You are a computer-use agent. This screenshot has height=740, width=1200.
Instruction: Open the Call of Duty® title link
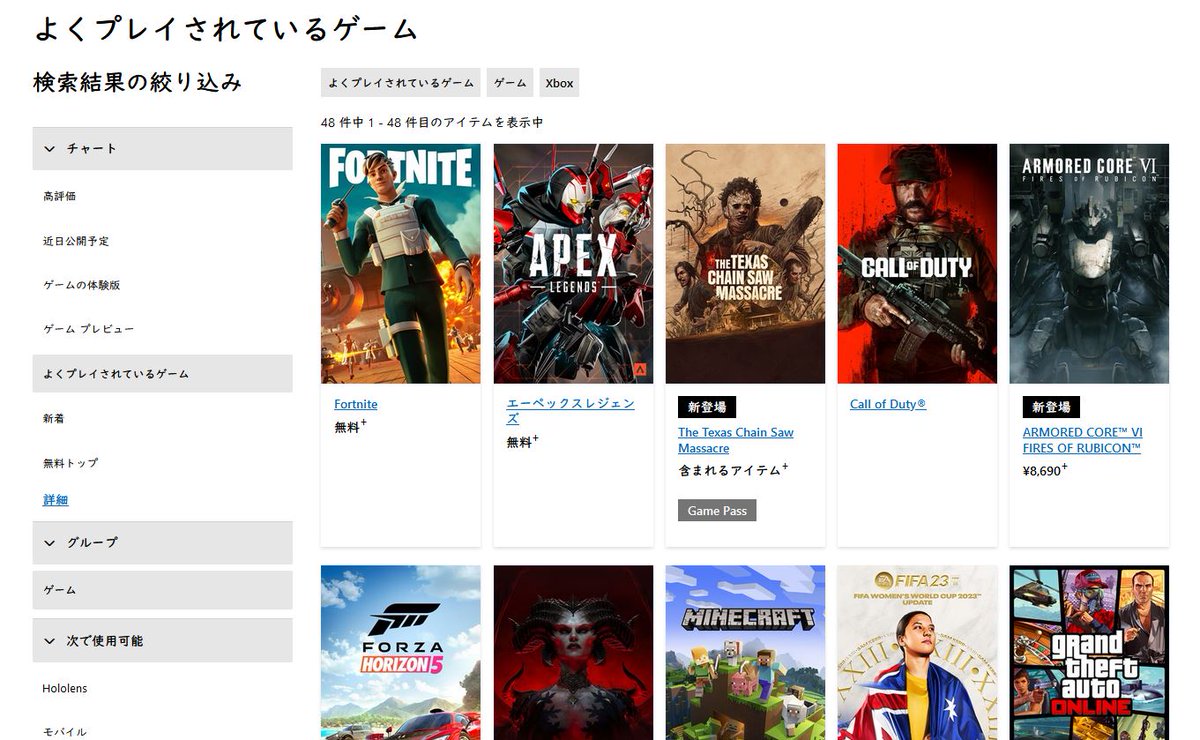click(888, 405)
